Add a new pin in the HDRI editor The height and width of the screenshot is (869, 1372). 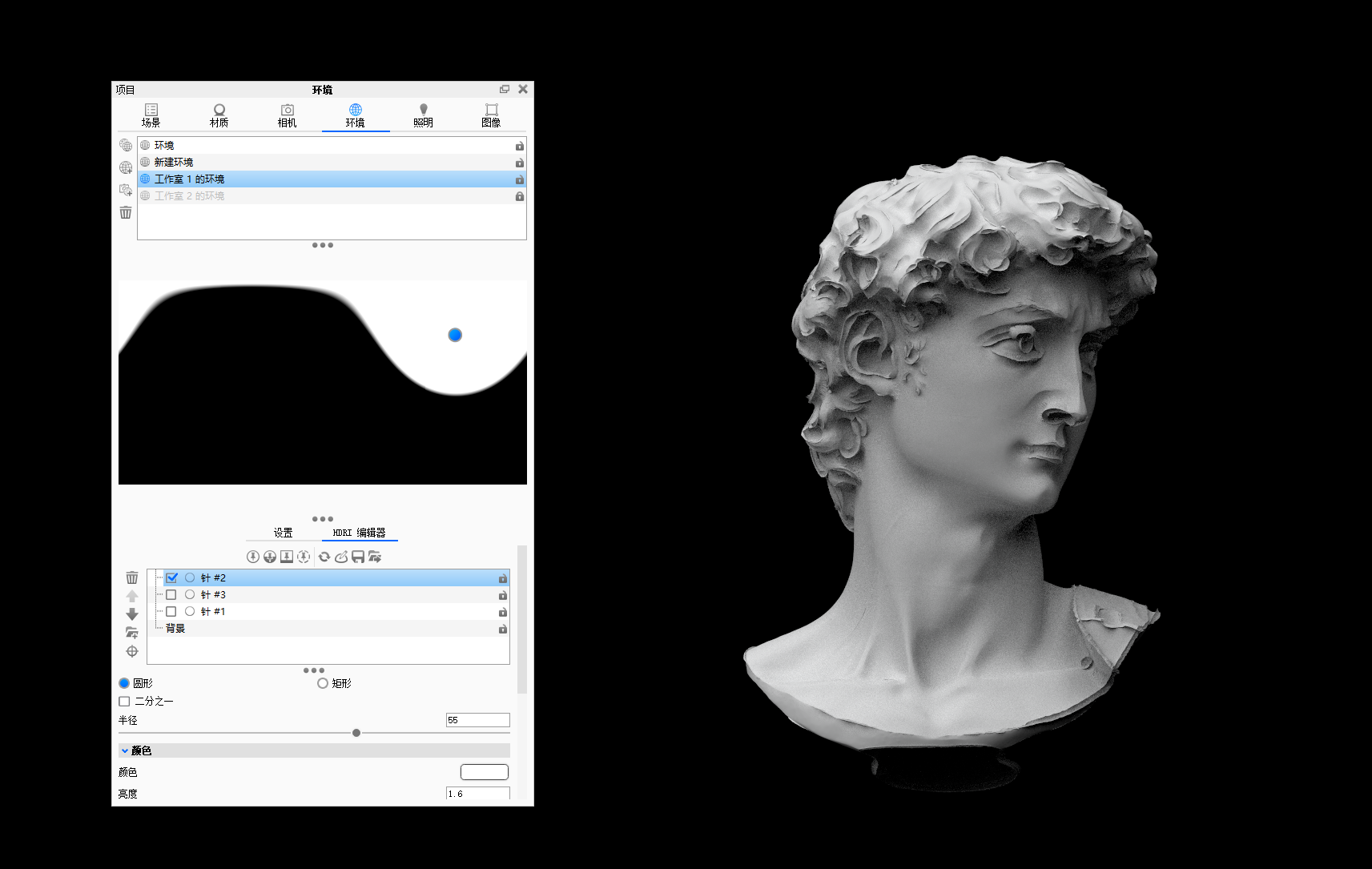tap(253, 557)
